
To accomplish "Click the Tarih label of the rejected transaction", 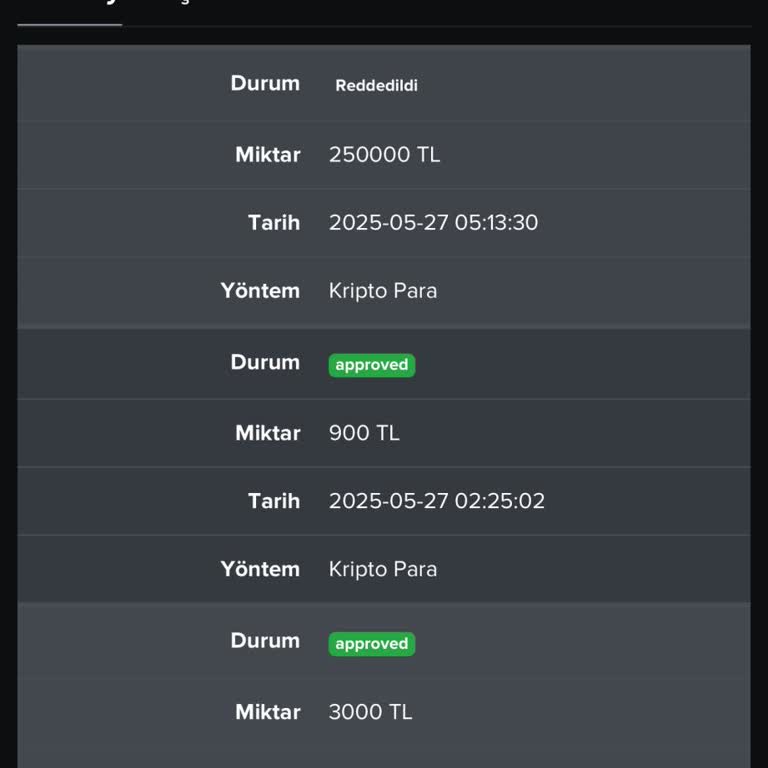I will point(273,223).
